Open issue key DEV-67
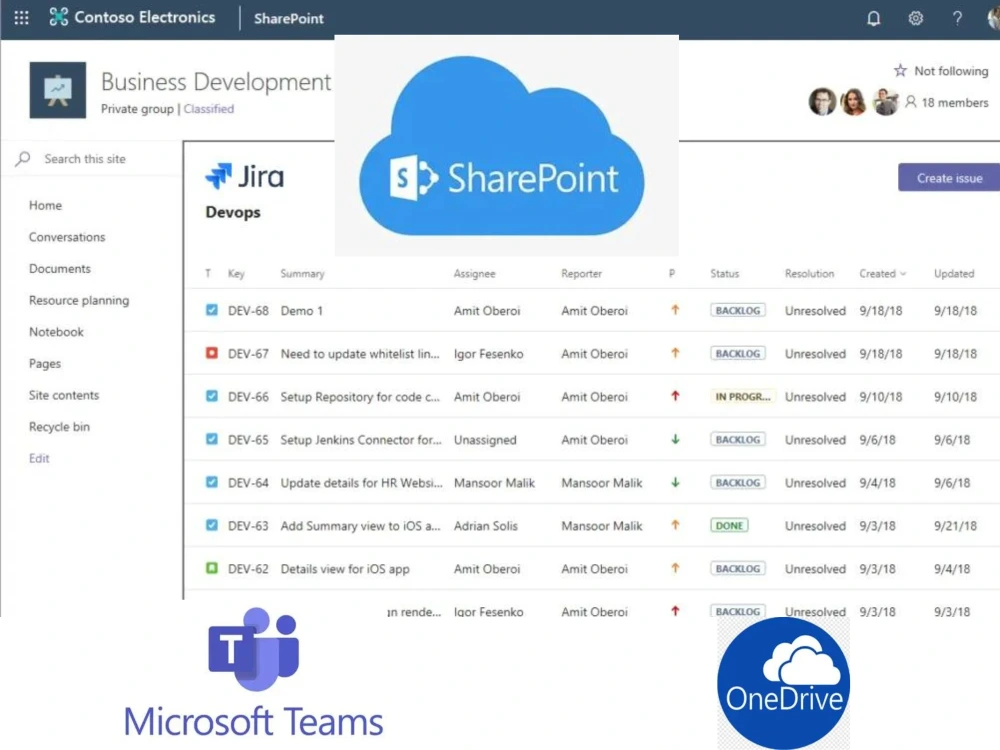Viewport: 1000px width, 750px height. pyautogui.click(x=248, y=353)
